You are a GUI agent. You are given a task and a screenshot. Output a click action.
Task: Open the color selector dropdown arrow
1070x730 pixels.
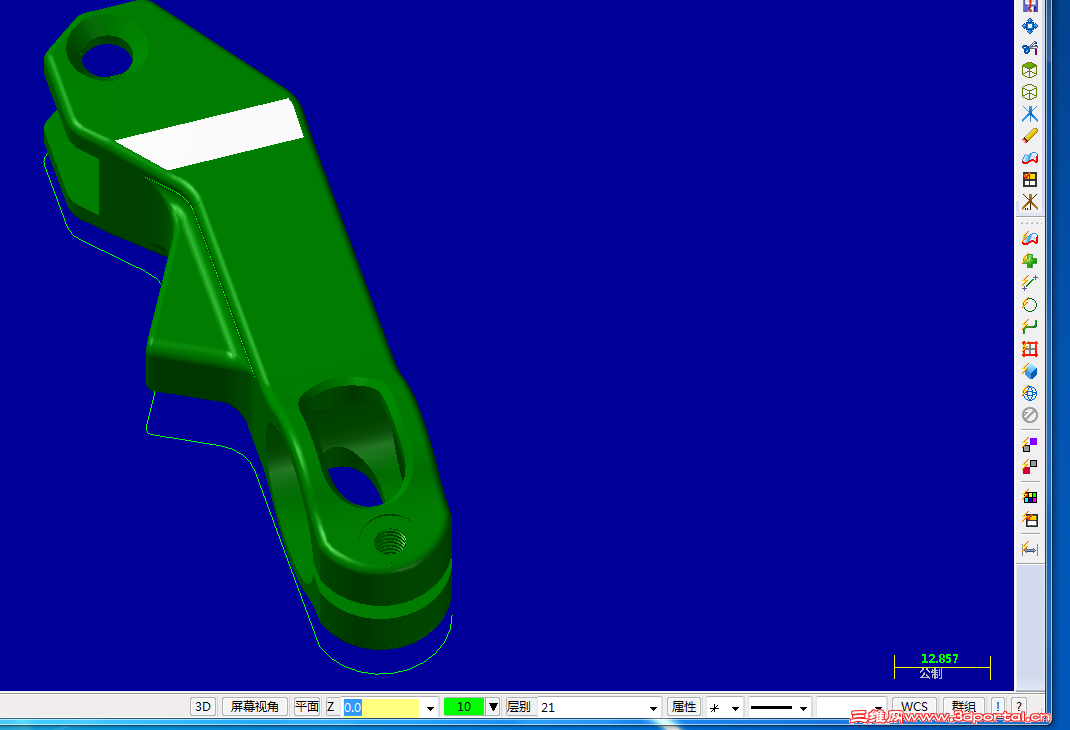tap(493, 707)
